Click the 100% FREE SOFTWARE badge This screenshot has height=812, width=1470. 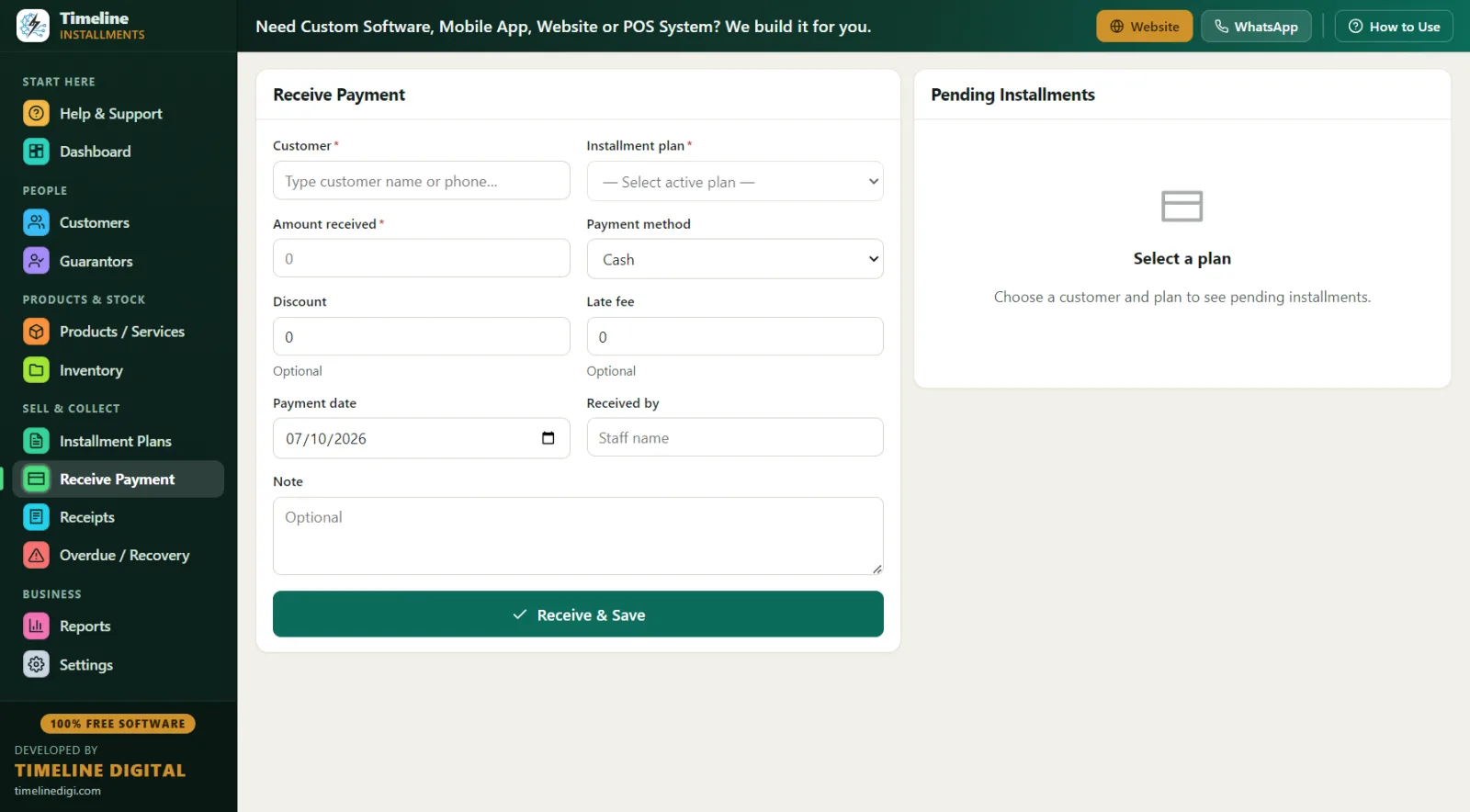click(x=118, y=724)
